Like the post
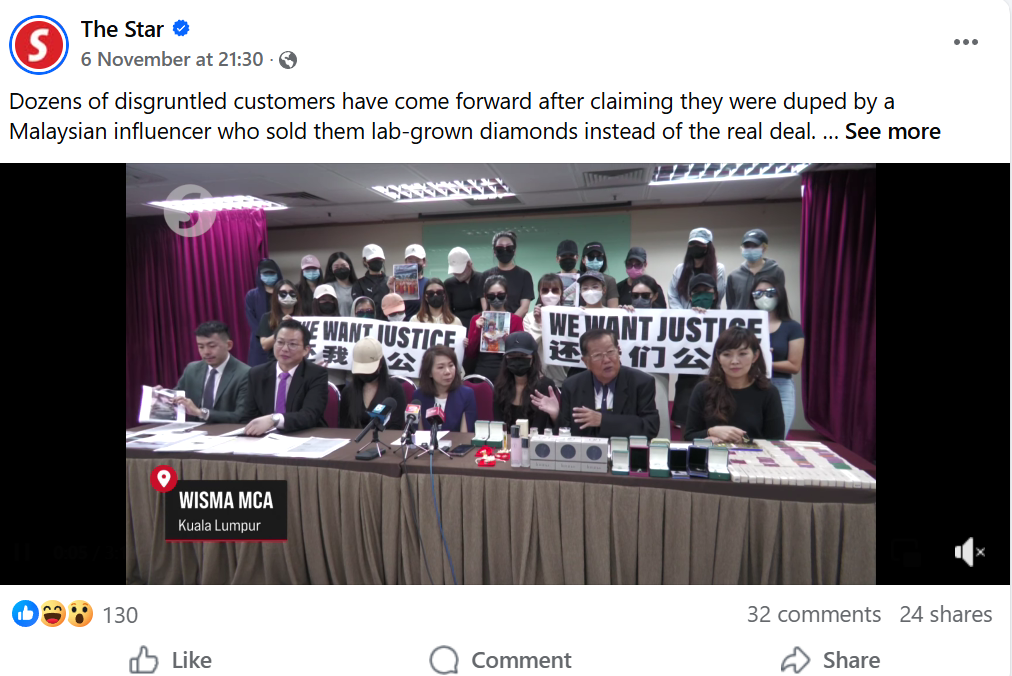 point(170,660)
